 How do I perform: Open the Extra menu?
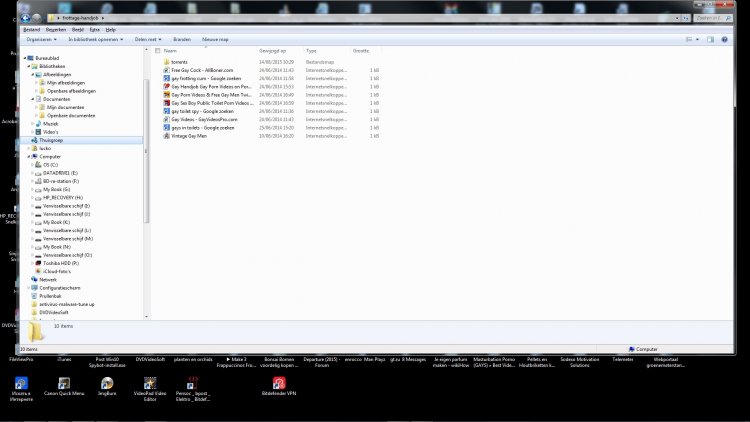pos(95,30)
